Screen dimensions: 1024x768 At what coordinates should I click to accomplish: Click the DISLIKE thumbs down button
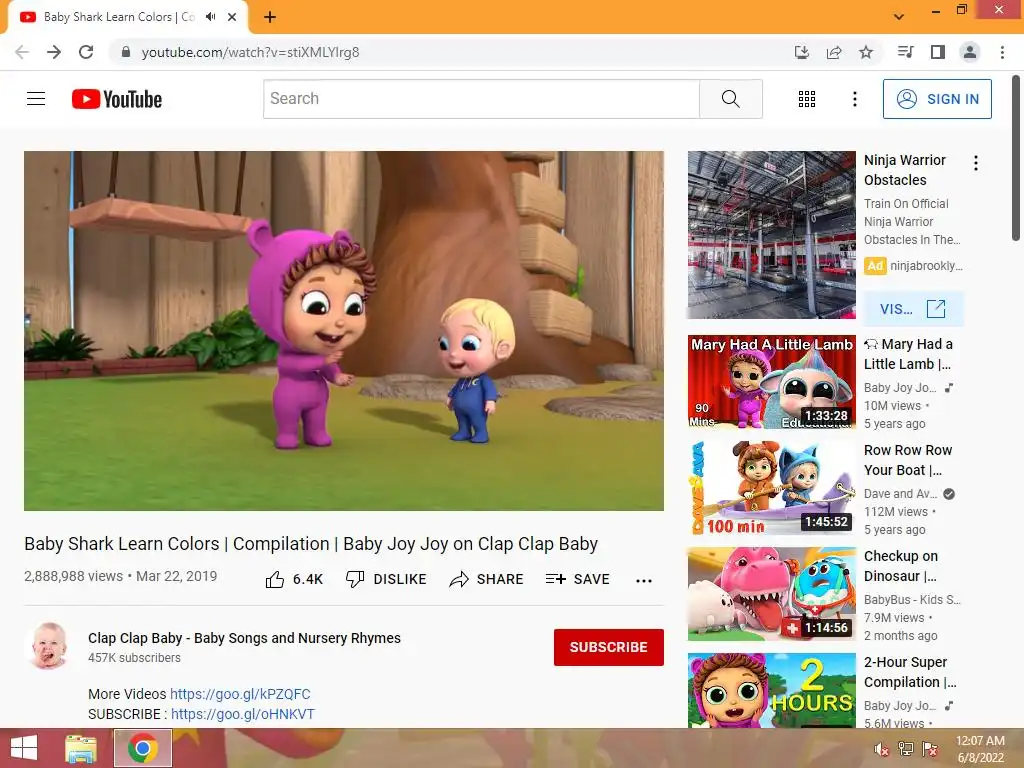coord(386,579)
